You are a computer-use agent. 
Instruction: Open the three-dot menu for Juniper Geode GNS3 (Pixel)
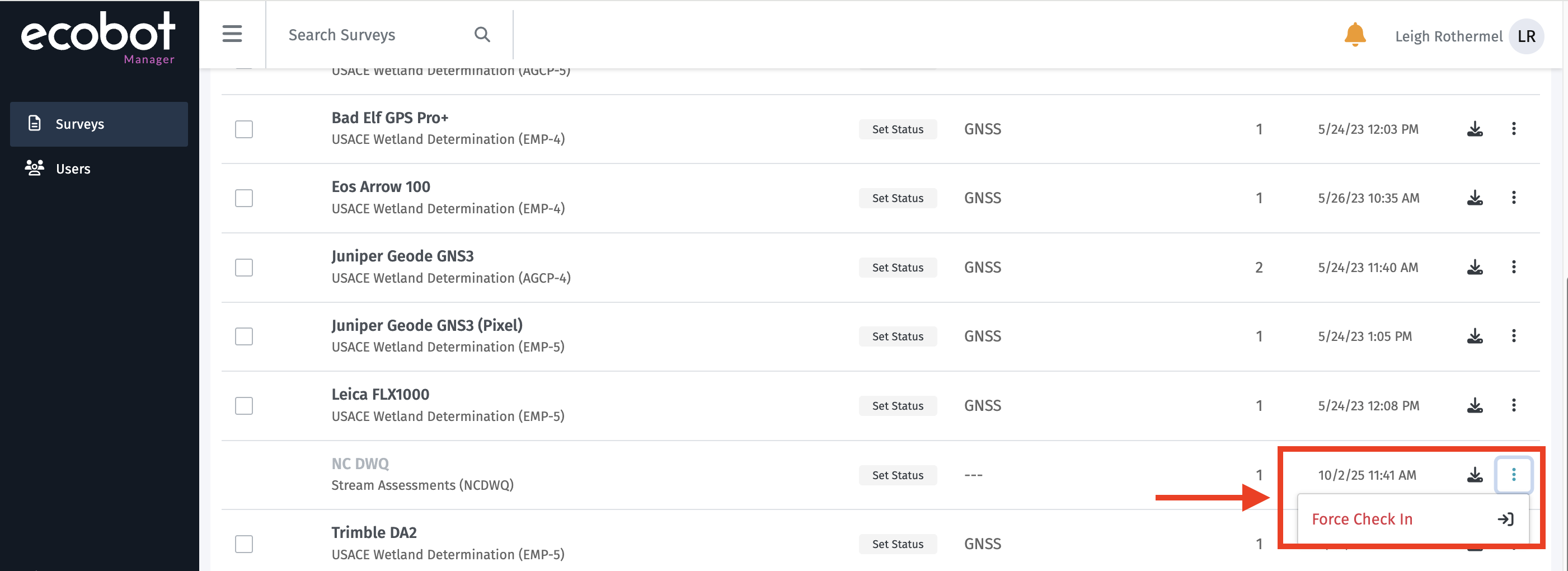[1515, 335]
